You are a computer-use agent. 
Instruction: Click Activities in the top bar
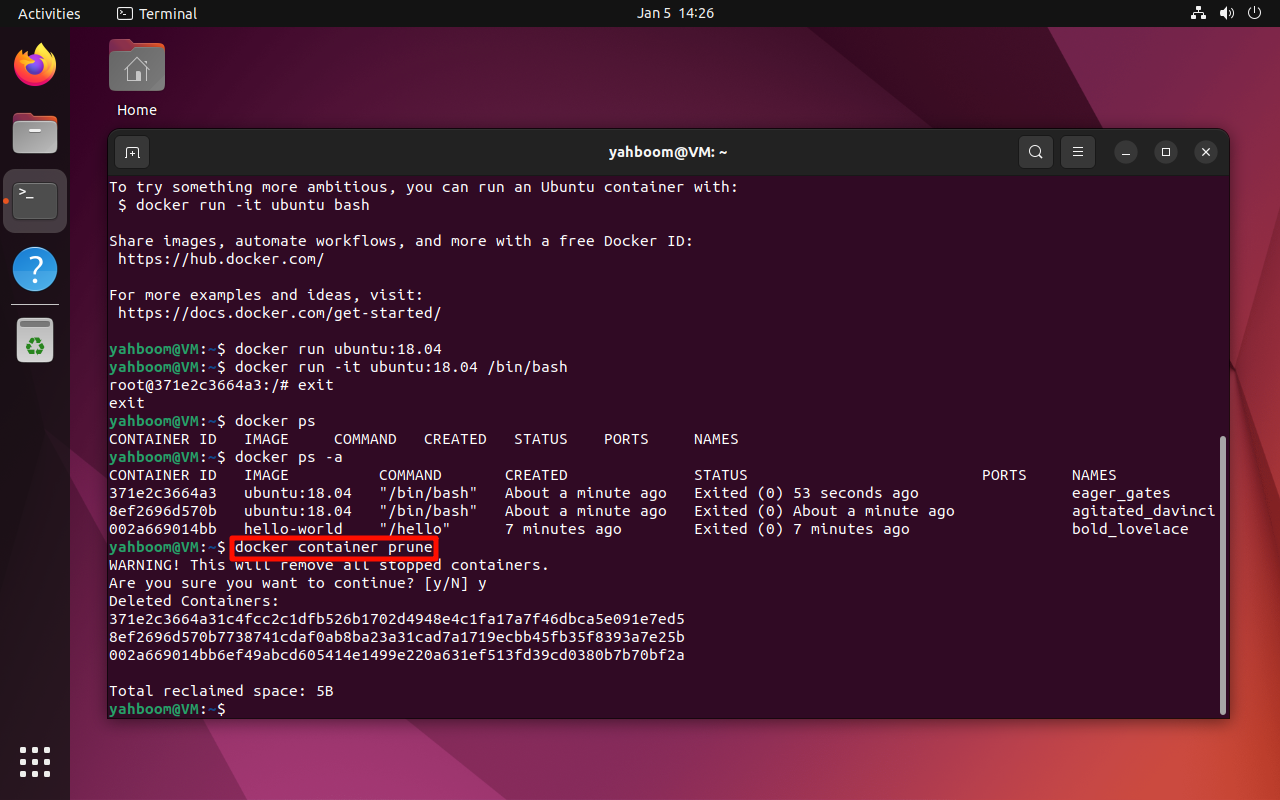click(x=49, y=13)
